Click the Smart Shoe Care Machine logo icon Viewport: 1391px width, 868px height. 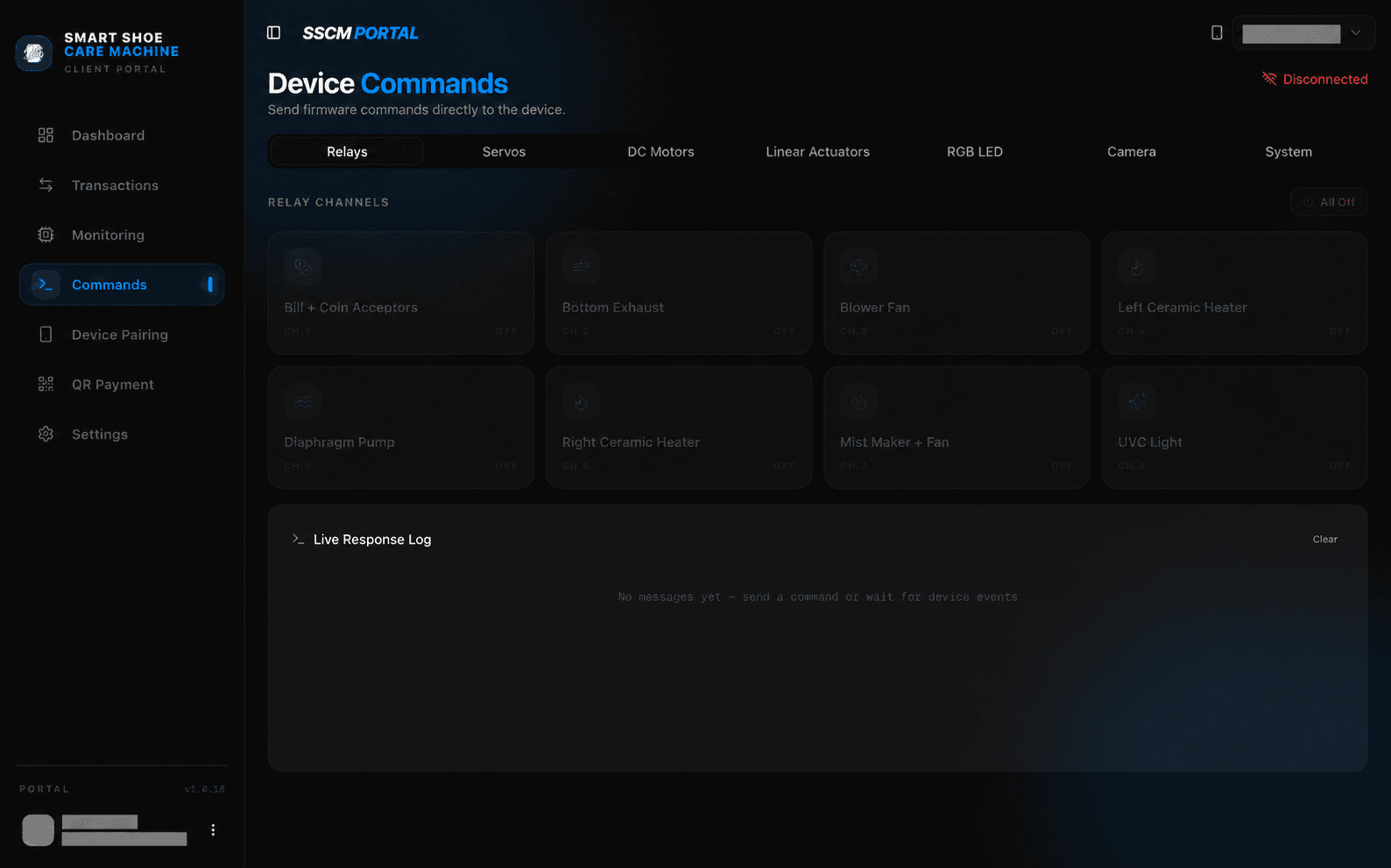34,53
